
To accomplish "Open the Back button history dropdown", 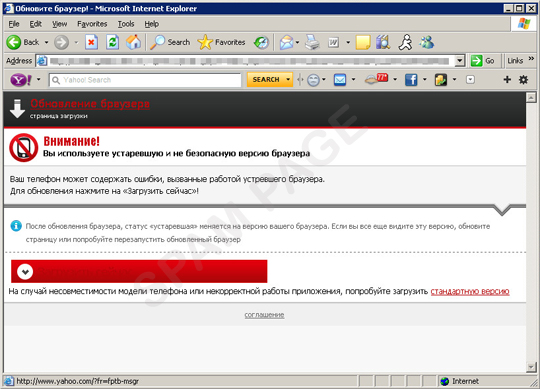I will pyautogui.click(x=46, y=42).
